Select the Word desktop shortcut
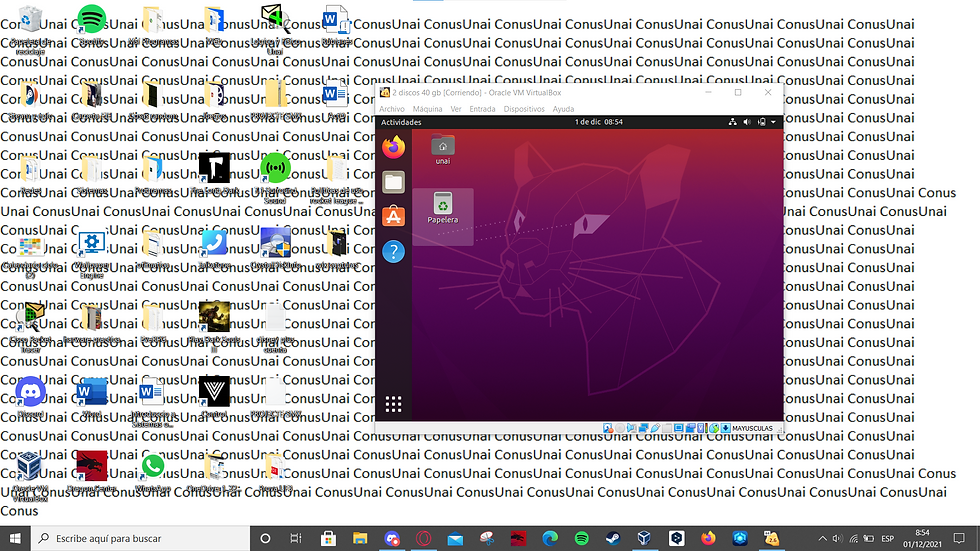The width and height of the screenshot is (980, 551). click(91, 397)
